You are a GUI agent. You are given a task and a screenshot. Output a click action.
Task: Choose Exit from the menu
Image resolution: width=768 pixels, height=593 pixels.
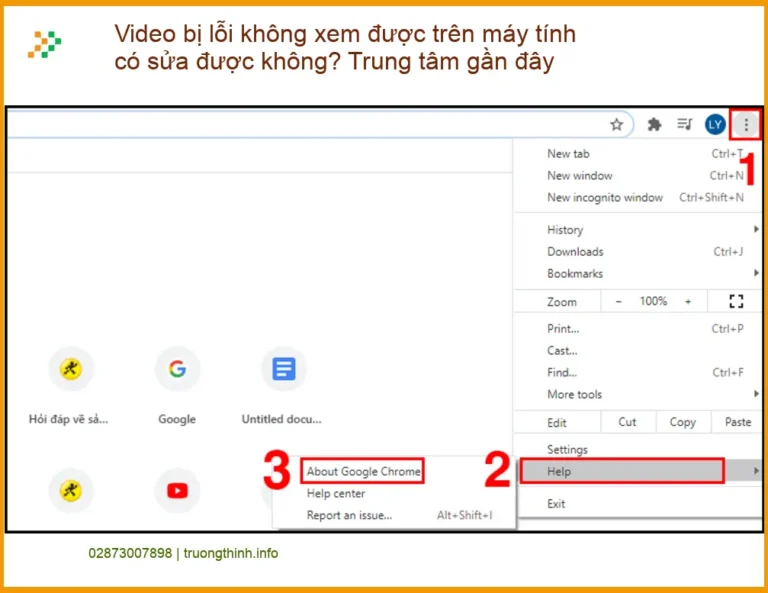point(638,503)
